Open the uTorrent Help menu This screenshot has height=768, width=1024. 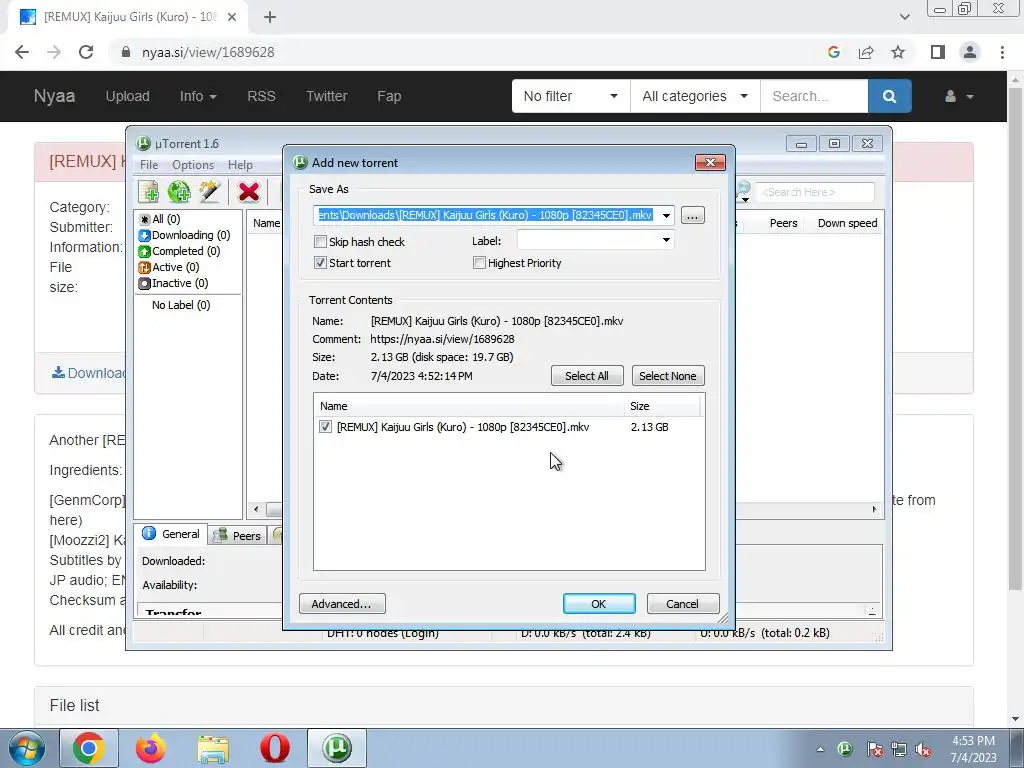240,165
